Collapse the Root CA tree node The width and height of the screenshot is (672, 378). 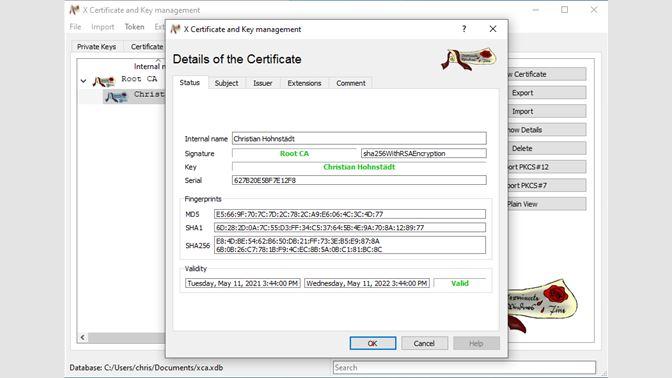pyautogui.click(x=83, y=81)
